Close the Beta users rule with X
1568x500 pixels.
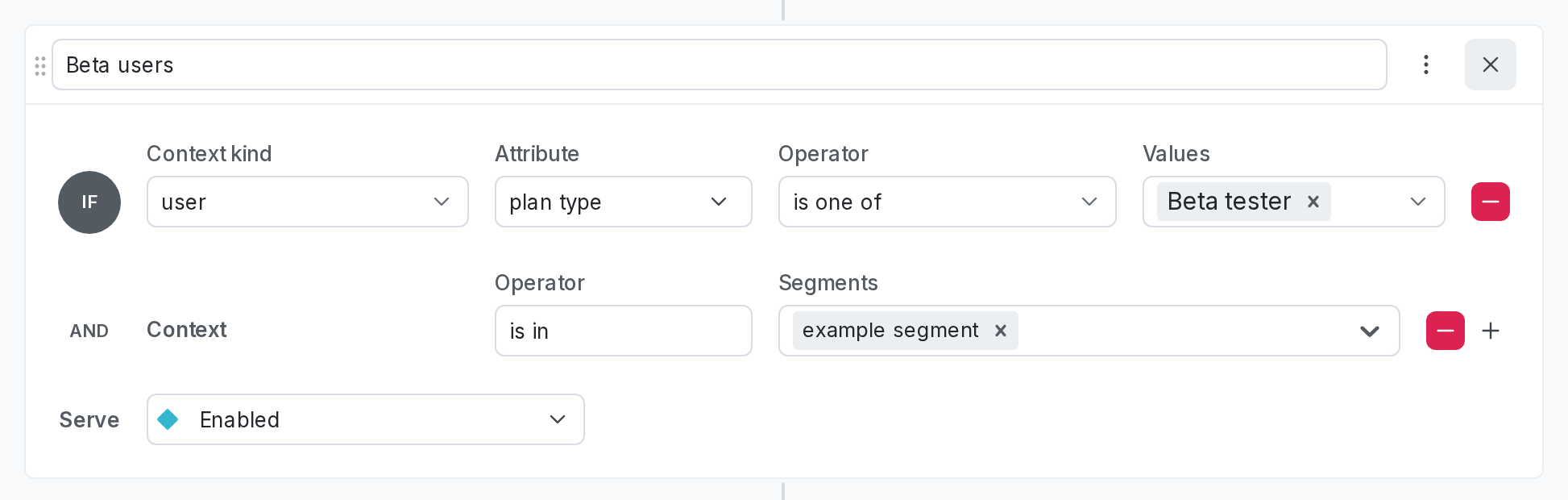1491,65
